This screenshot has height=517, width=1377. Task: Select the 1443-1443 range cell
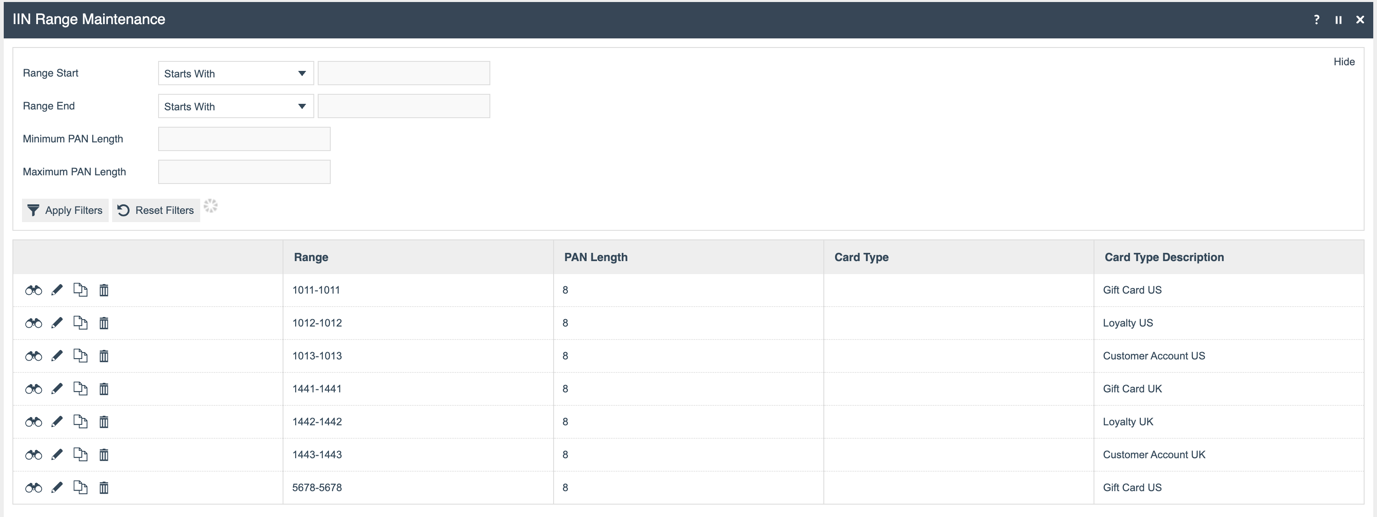(x=418, y=455)
